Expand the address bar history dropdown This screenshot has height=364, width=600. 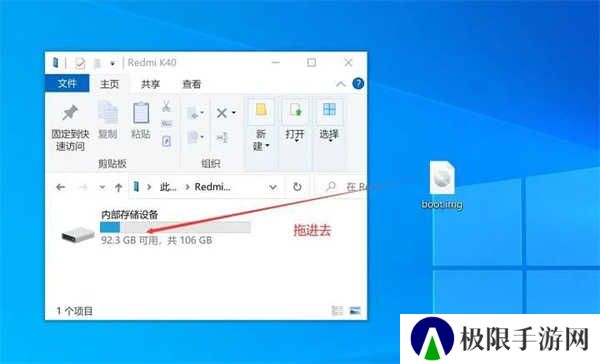click(x=273, y=187)
